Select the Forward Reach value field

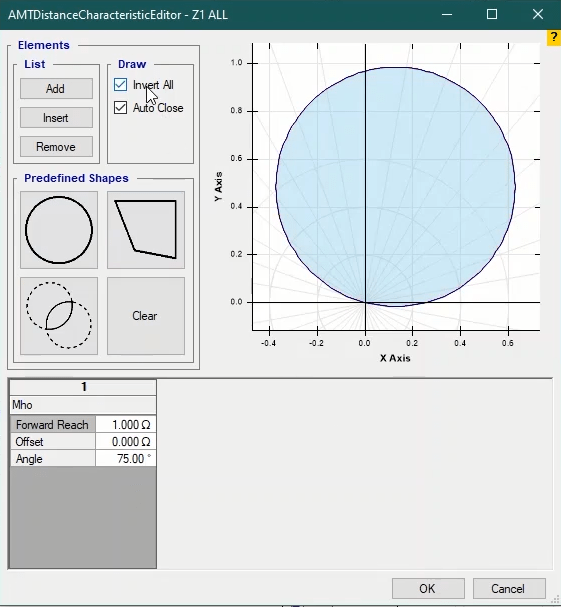[x=126, y=425]
